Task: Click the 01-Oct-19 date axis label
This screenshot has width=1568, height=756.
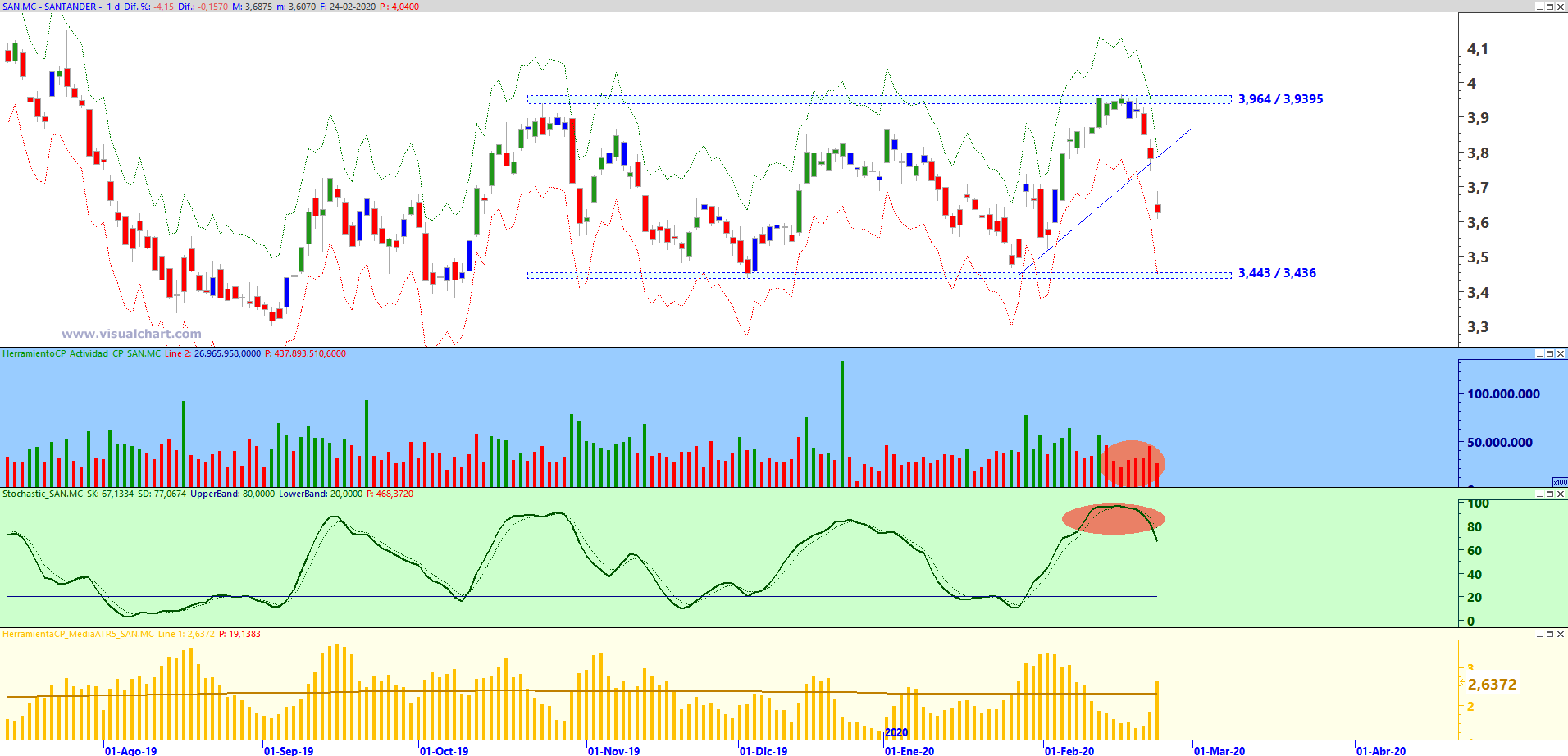Action: (x=444, y=750)
